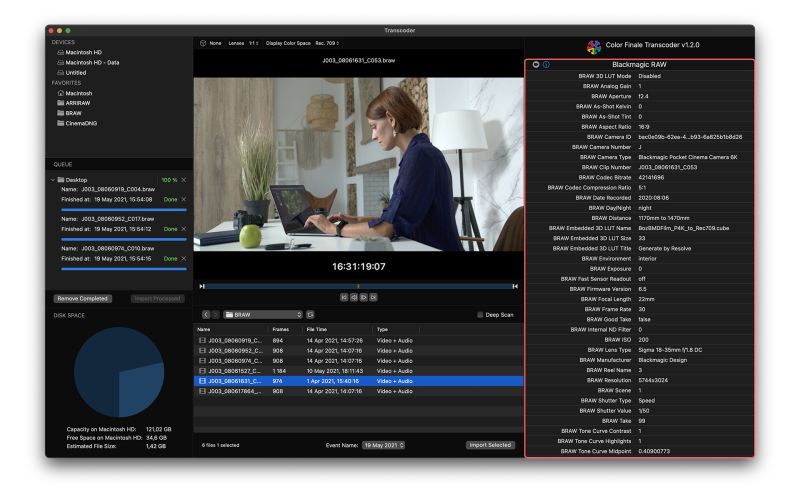Click the LUT cube icon in viewer toolbar
Screen dimensions: 800x487
(x=203, y=43)
